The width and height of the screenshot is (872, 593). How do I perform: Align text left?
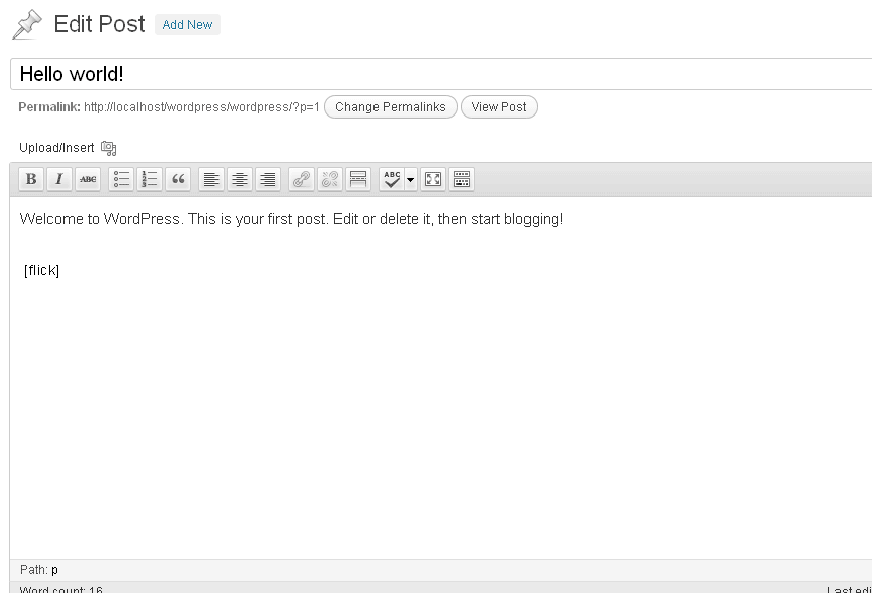(x=211, y=179)
